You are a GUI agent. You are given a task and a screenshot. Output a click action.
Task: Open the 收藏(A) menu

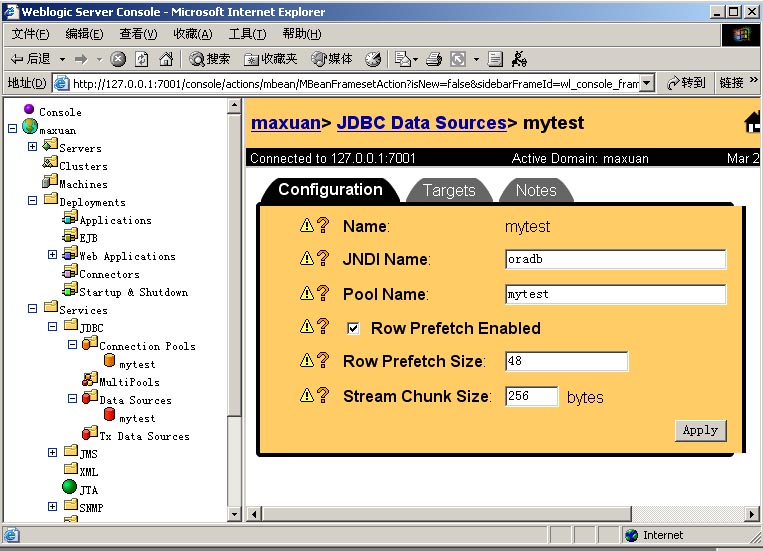193,34
